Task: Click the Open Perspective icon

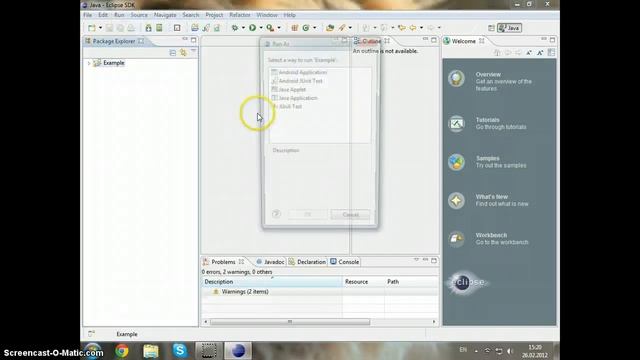Action: [x=491, y=28]
